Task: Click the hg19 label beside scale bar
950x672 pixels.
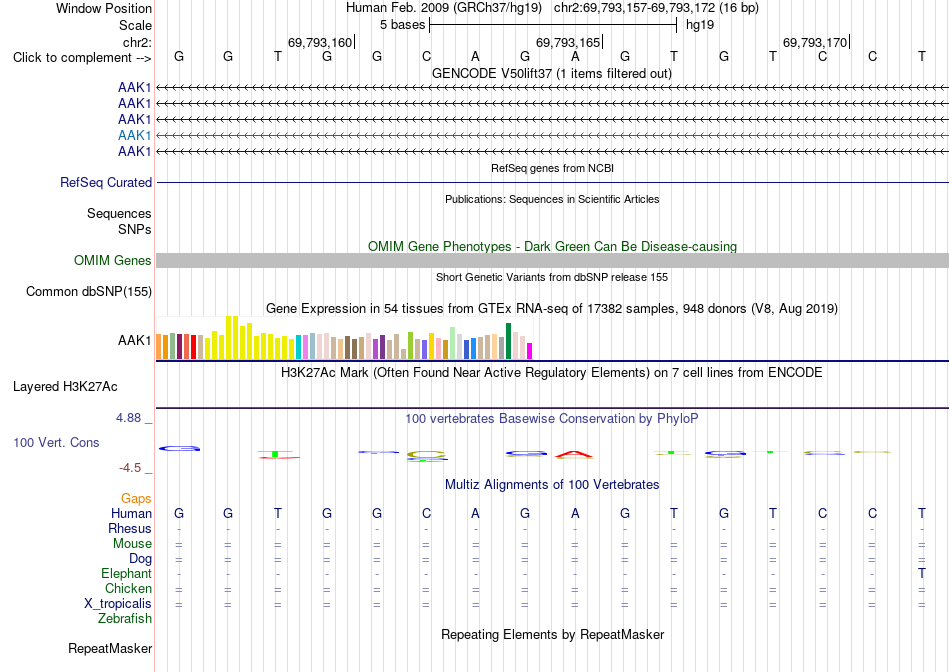Action: click(x=700, y=25)
